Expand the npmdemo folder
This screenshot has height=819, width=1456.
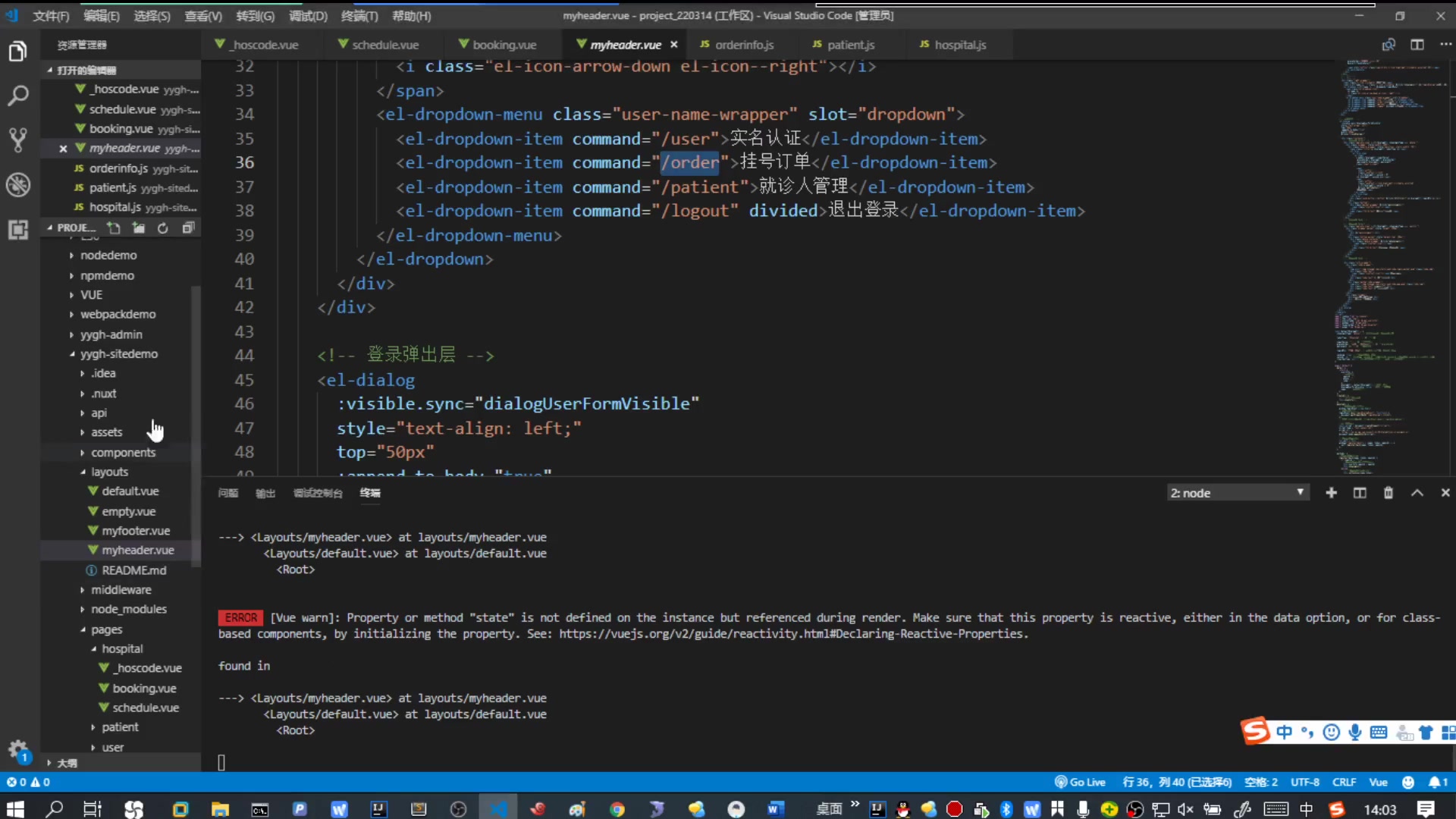click(107, 275)
